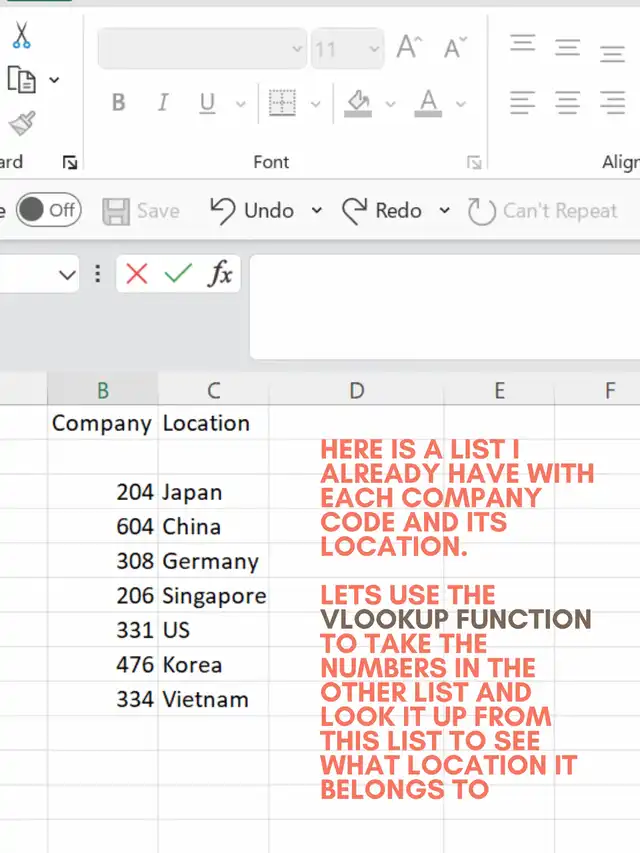Toggle Italic formatting
The image size is (640, 853).
tap(163, 102)
